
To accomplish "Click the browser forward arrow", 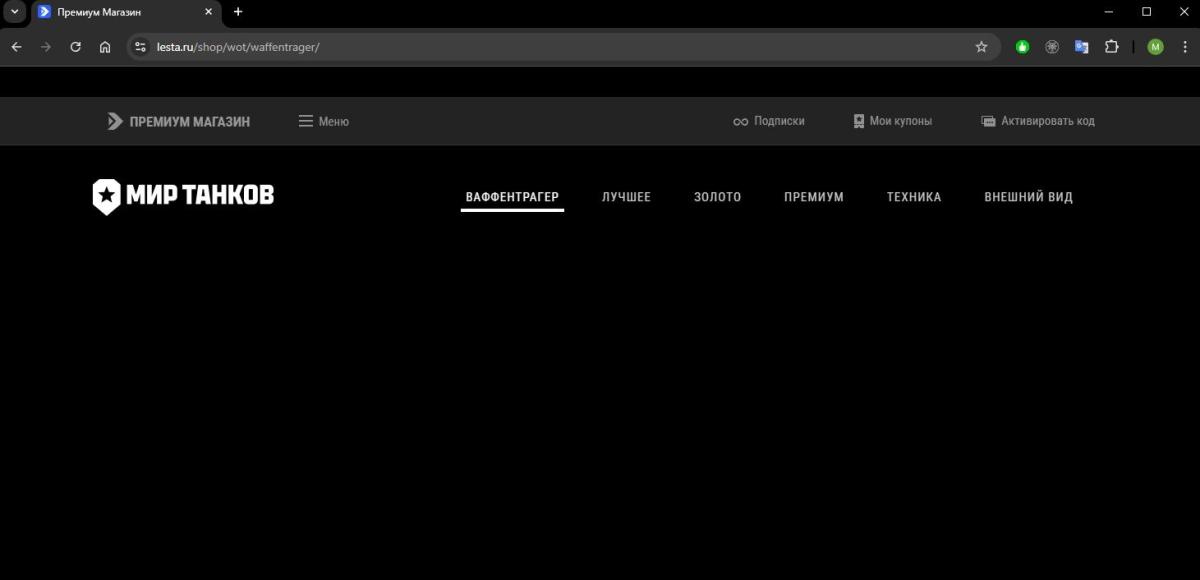I will pos(45,47).
